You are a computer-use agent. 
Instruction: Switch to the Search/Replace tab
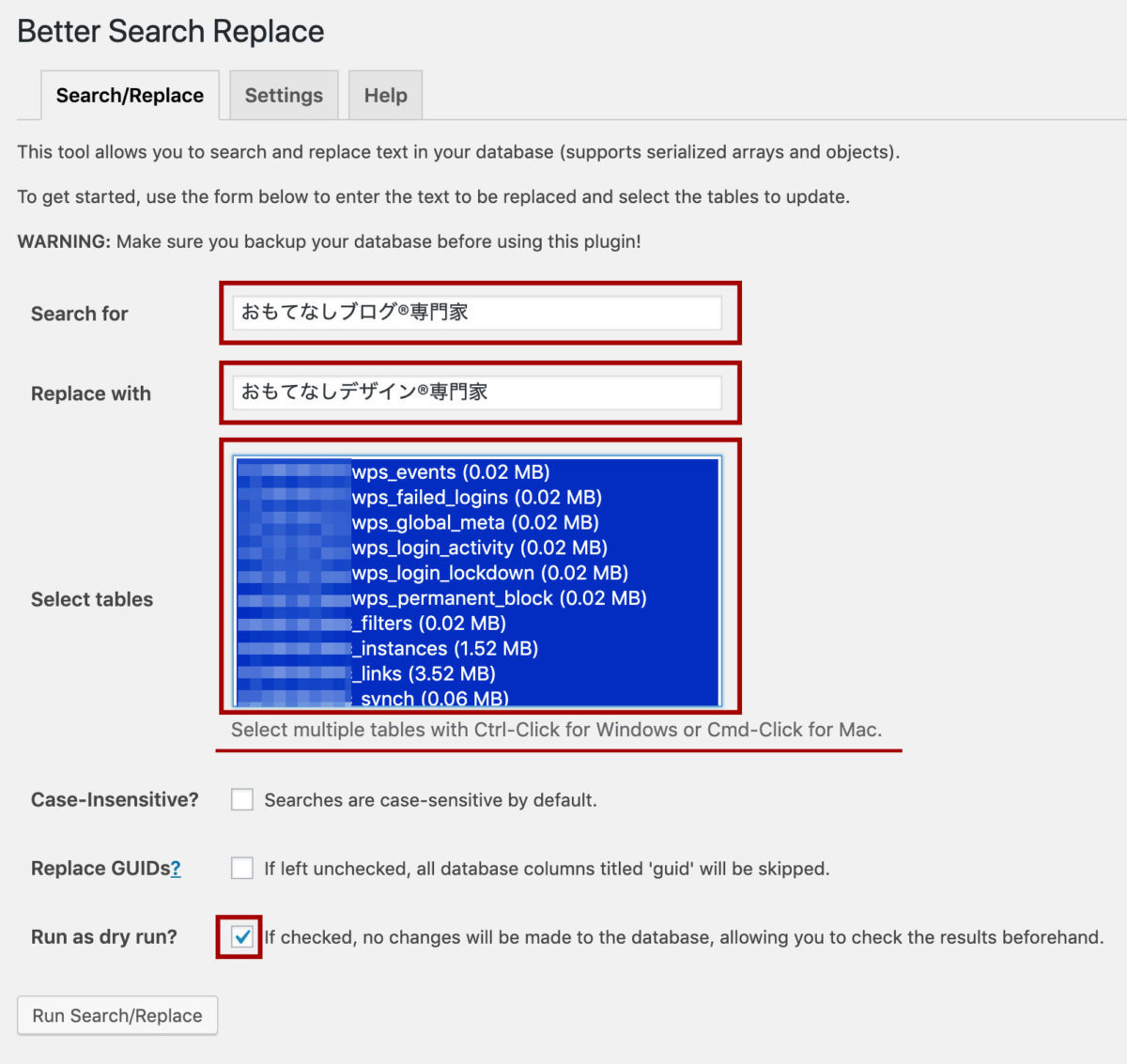point(130,96)
